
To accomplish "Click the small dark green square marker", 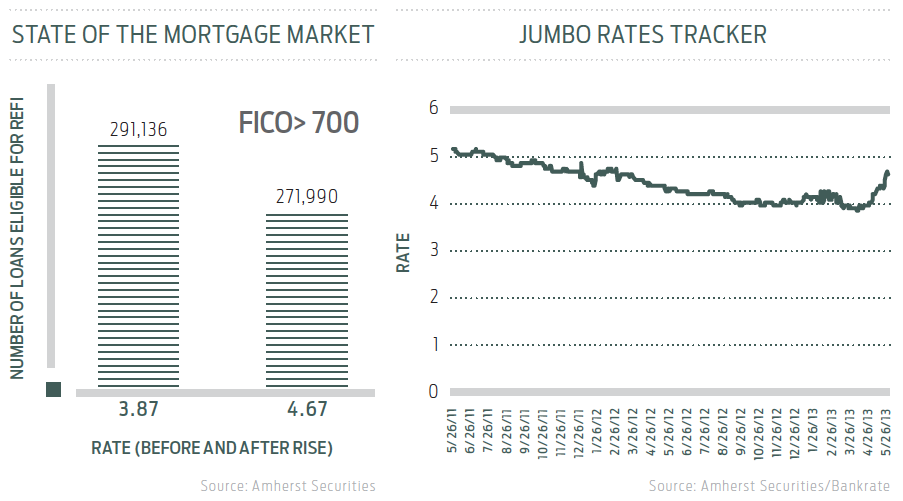I will coord(54,389).
